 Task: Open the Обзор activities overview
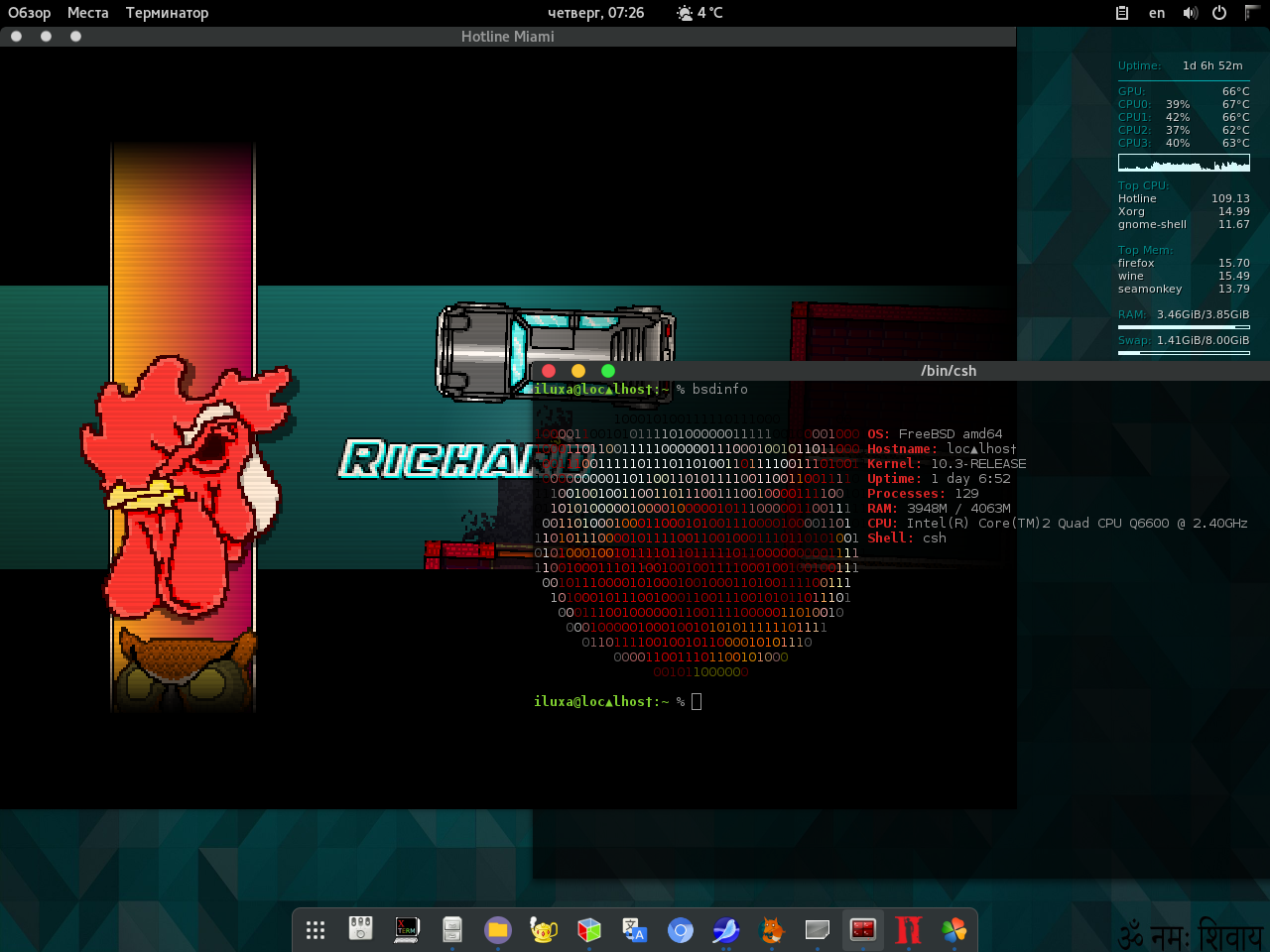coord(30,13)
